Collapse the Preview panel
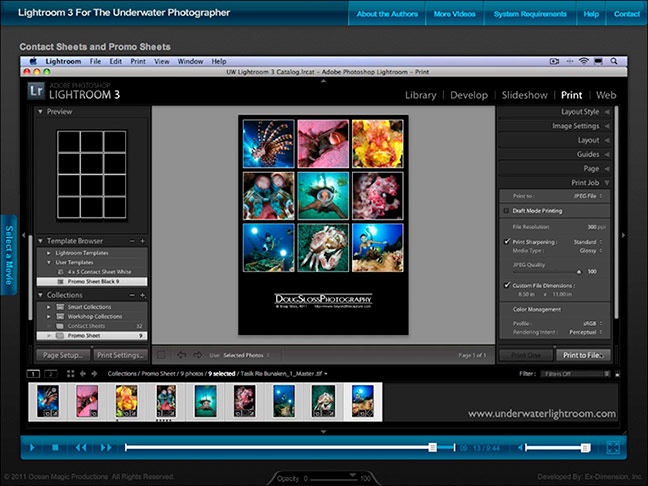The image size is (648, 486). point(40,112)
